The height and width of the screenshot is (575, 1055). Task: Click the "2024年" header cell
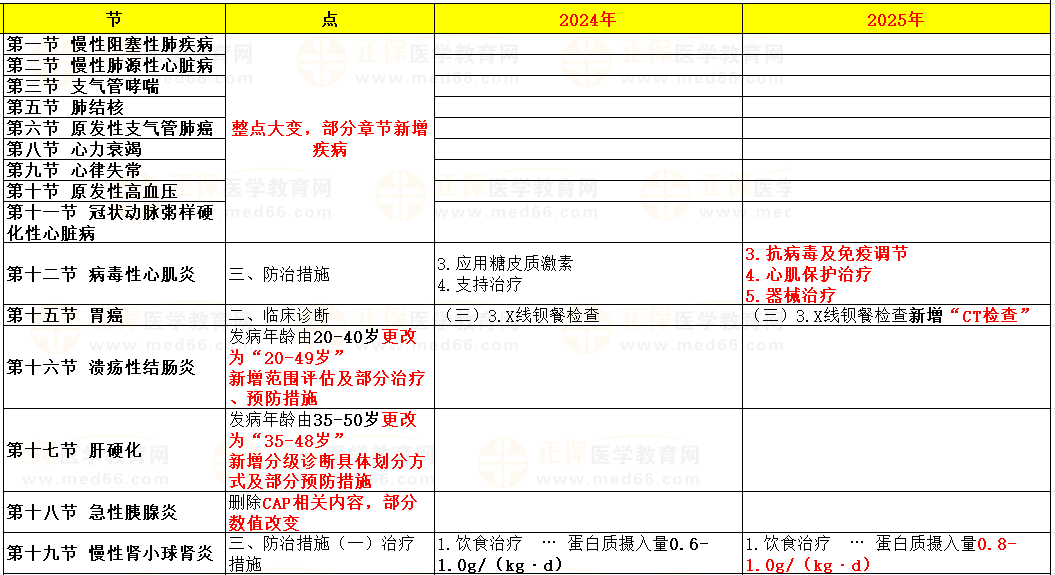(587, 19)
